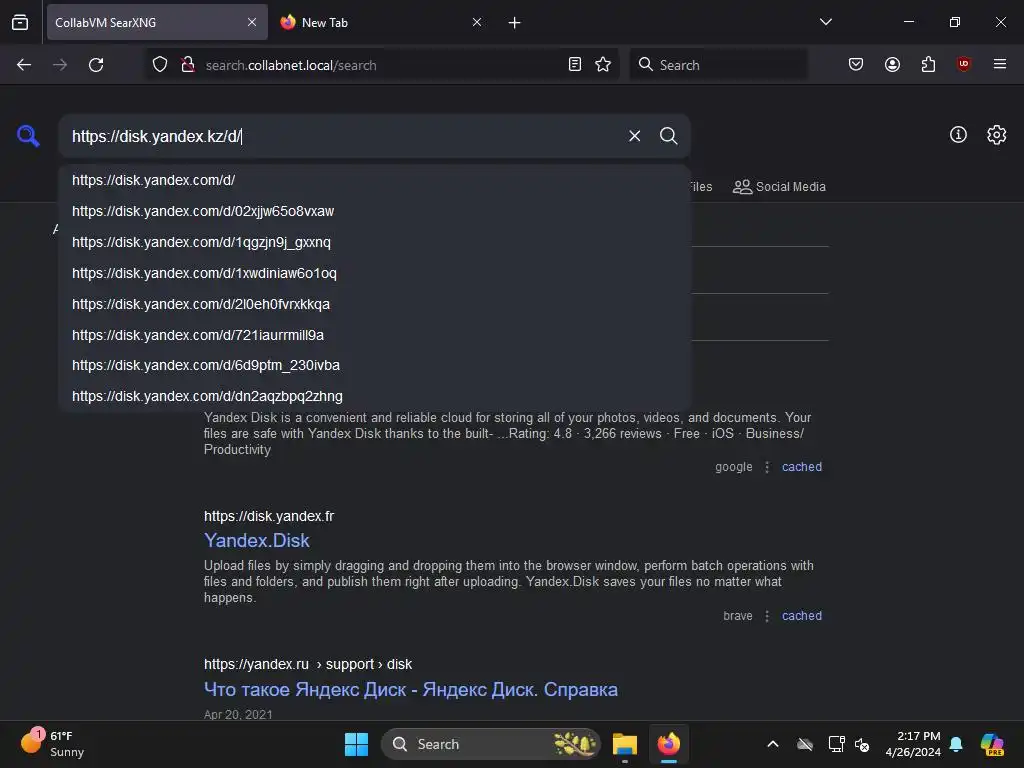Click the Firefox View icon in the tab bar
The image size is (1024, 768).
click(20, 22)
